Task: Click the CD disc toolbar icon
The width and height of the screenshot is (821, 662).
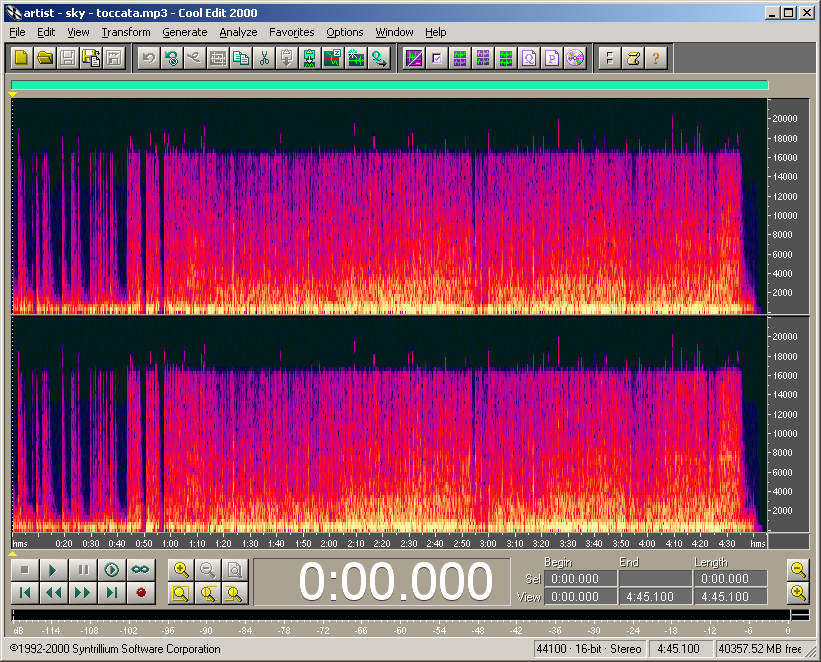Action: (x=574, y=58)
